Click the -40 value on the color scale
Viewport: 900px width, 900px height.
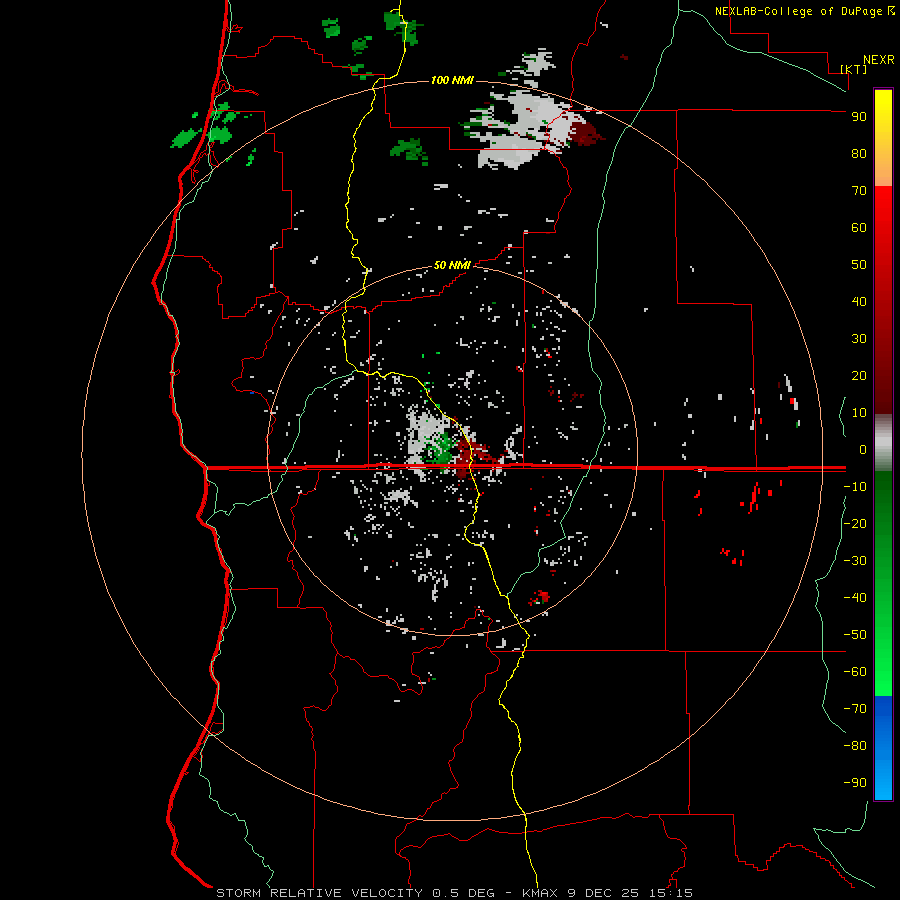pyautogui.click(x=855, y=598)
